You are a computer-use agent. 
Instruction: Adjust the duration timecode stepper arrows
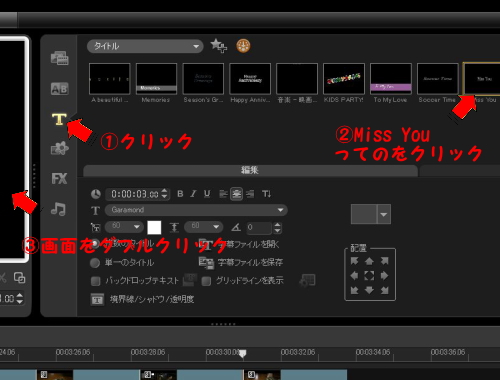164,194
